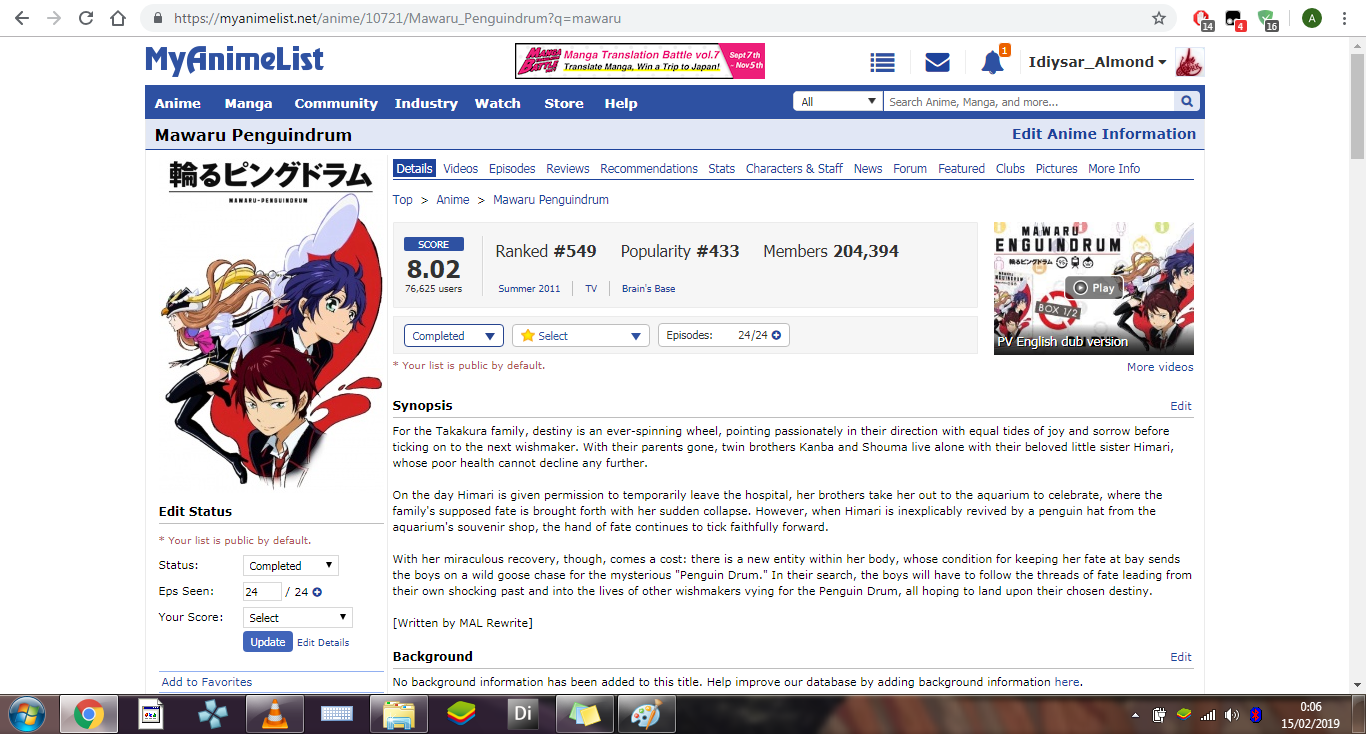Open the Chrome three-dot menu
Screen dimensions: 1366x734
[1346, 18]
